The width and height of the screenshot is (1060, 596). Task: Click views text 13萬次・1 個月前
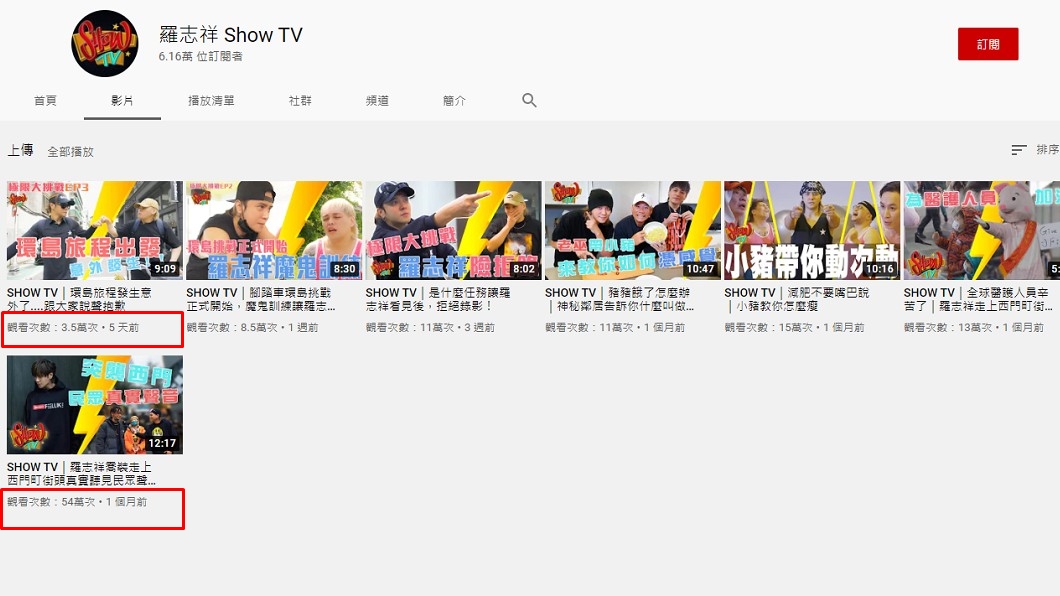(x=973, y=327)
